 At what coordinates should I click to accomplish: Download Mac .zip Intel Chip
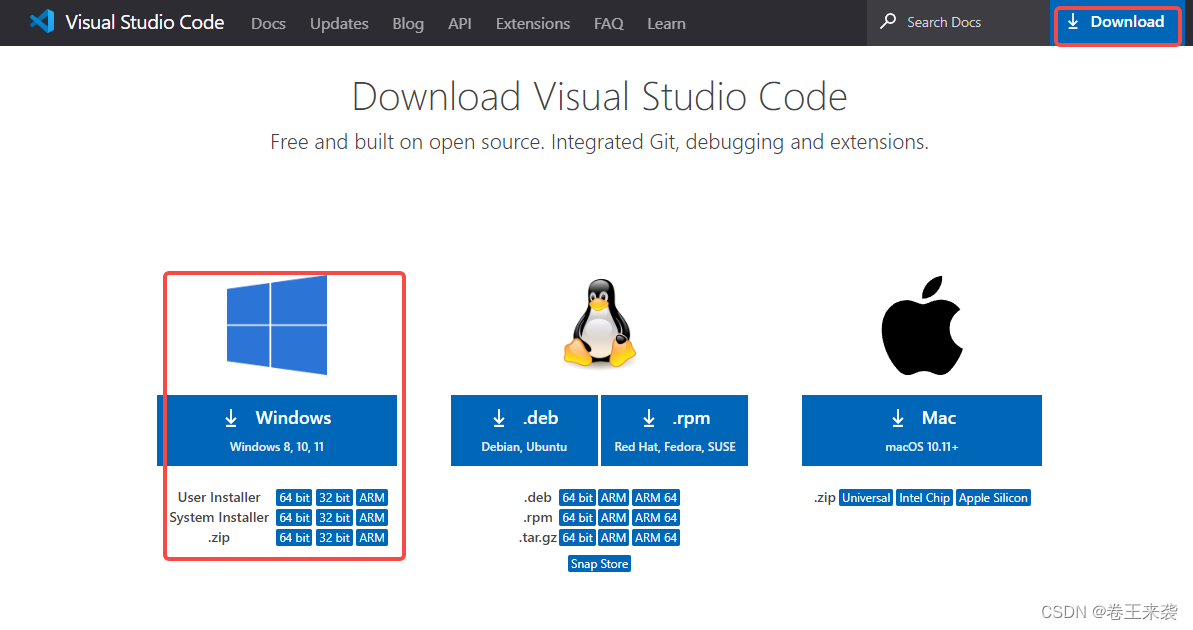click(924, 498)
